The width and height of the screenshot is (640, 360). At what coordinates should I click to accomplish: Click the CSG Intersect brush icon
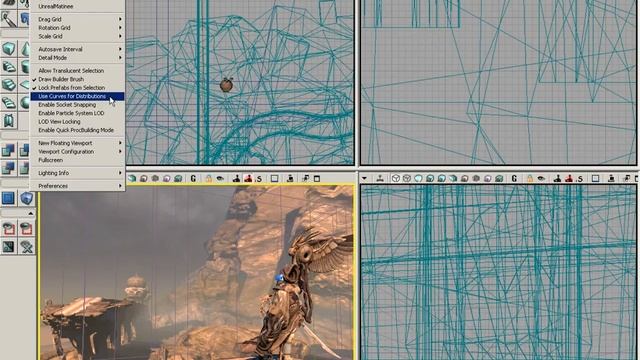[8, 168]
